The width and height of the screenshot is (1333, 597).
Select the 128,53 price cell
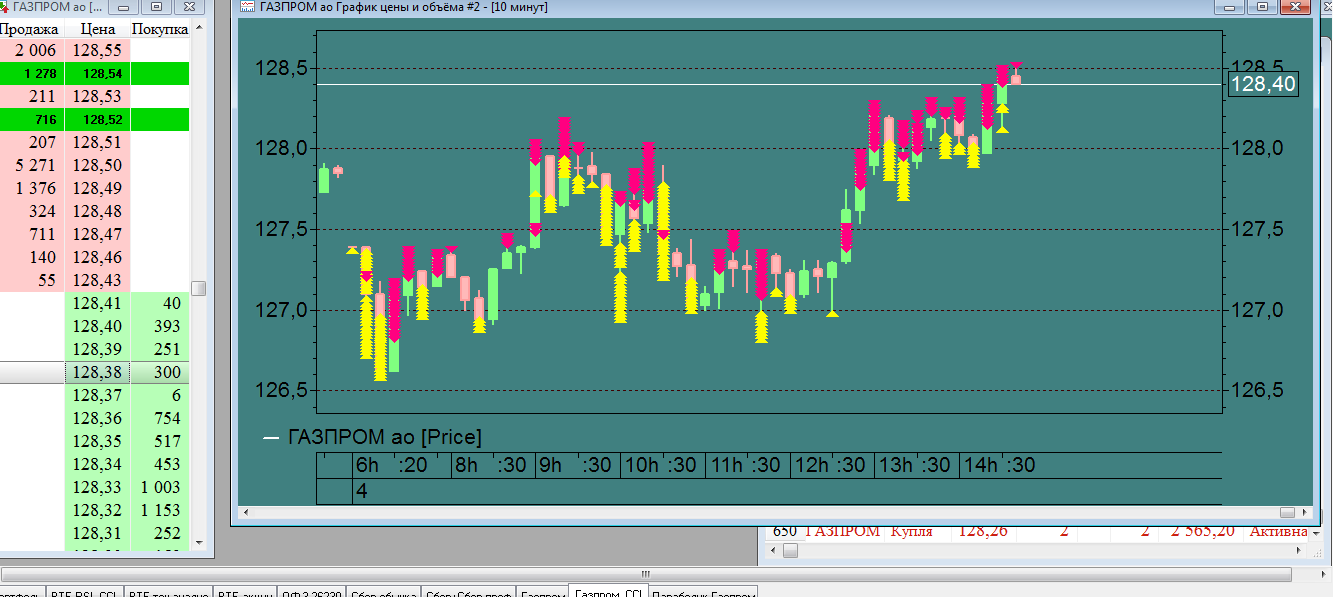point(97,96)
